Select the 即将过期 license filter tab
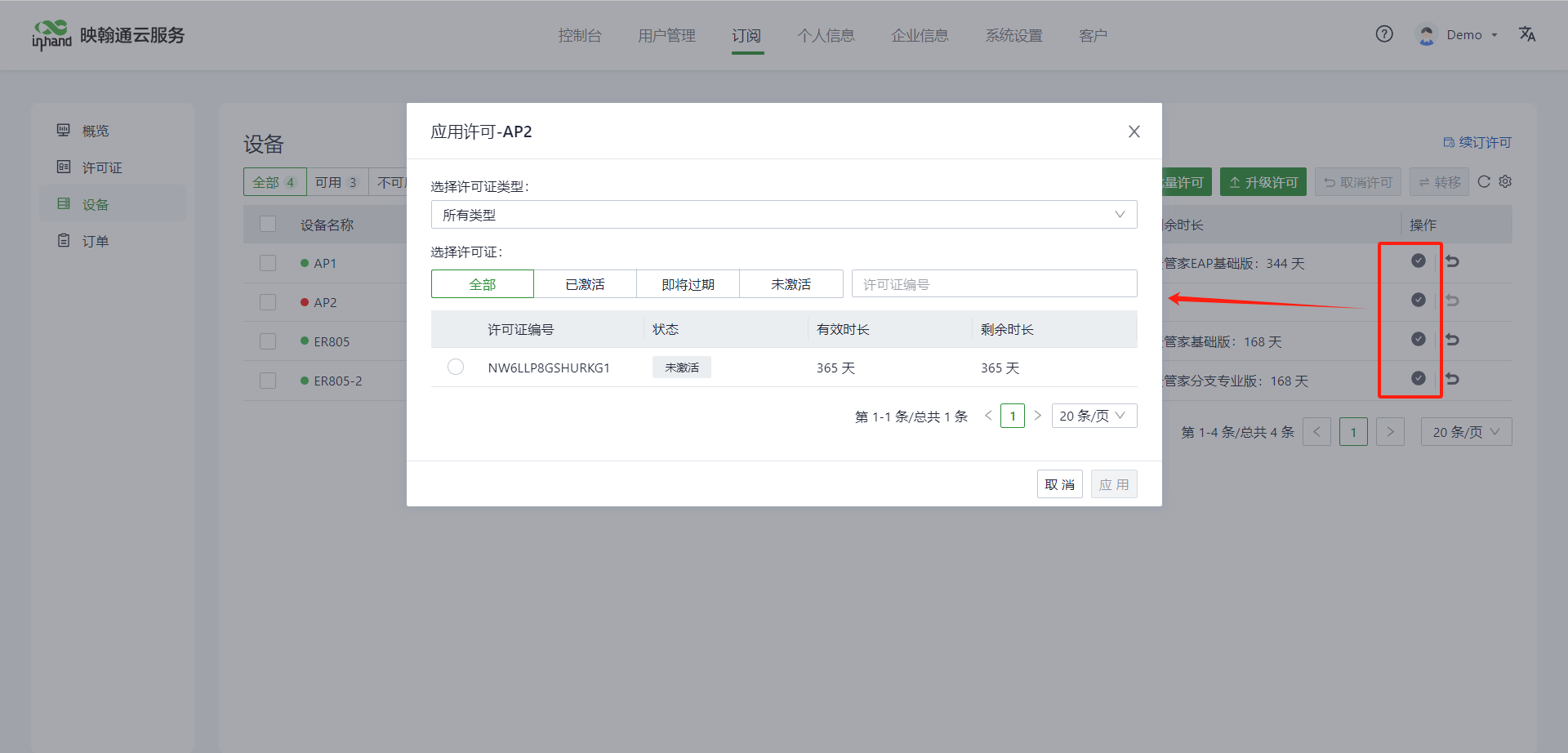 coord(688,284)
